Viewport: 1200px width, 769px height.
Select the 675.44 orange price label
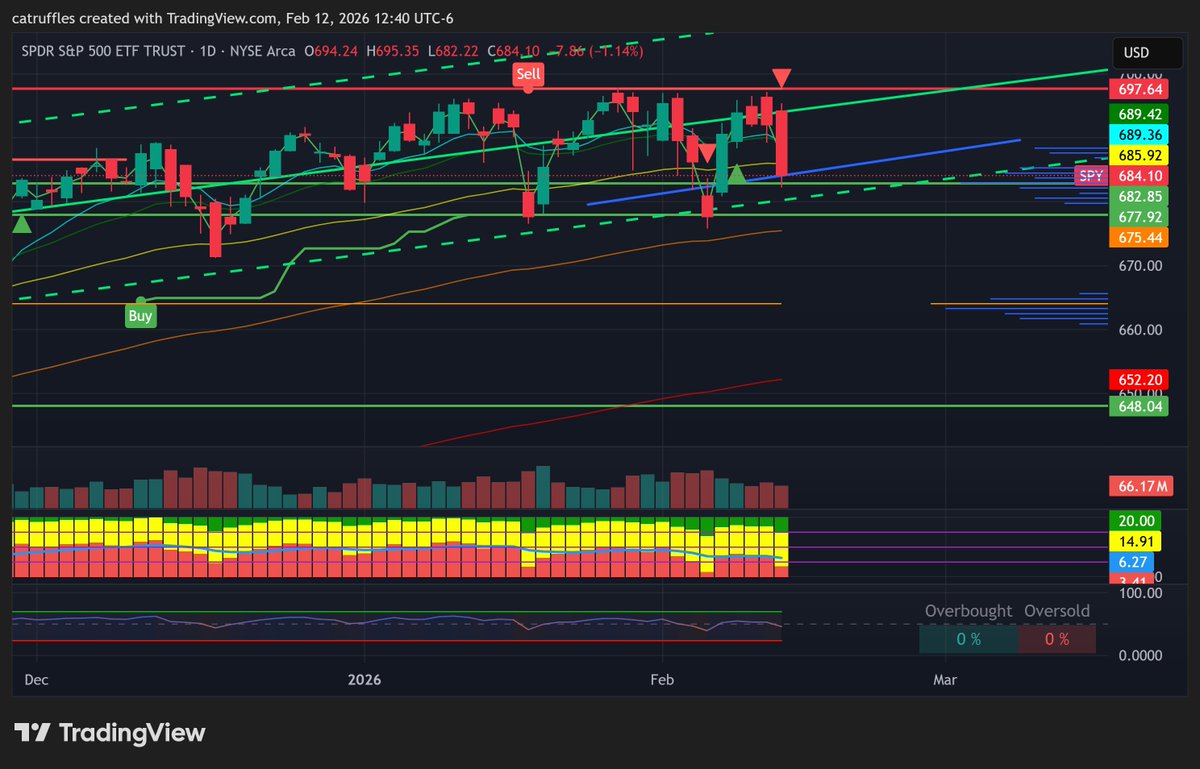1140,237
